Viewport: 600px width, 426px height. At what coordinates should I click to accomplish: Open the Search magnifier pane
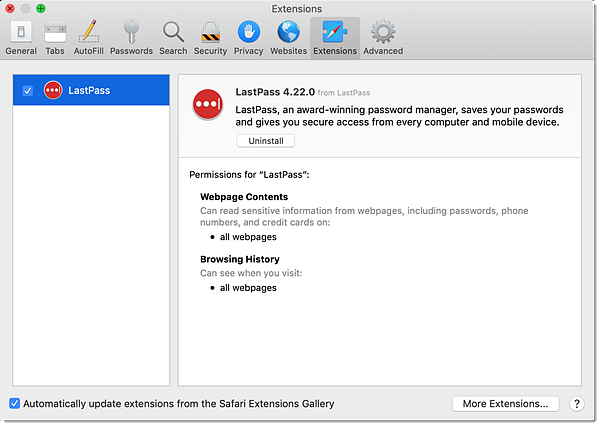173,38
